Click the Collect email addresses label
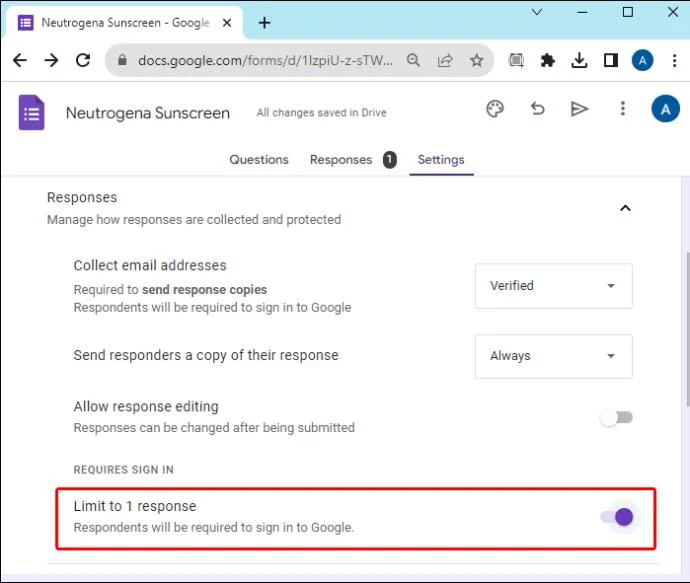Viewport: 690px width, 583px height. coord(150,265)
